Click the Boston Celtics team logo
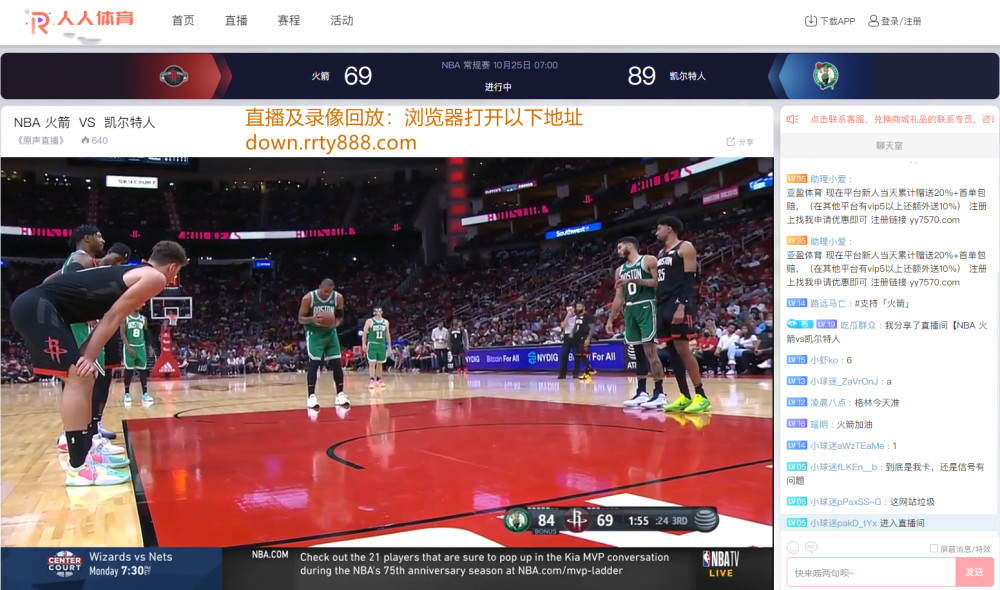This screenshot has width=1000, height=590. point(825,76)
